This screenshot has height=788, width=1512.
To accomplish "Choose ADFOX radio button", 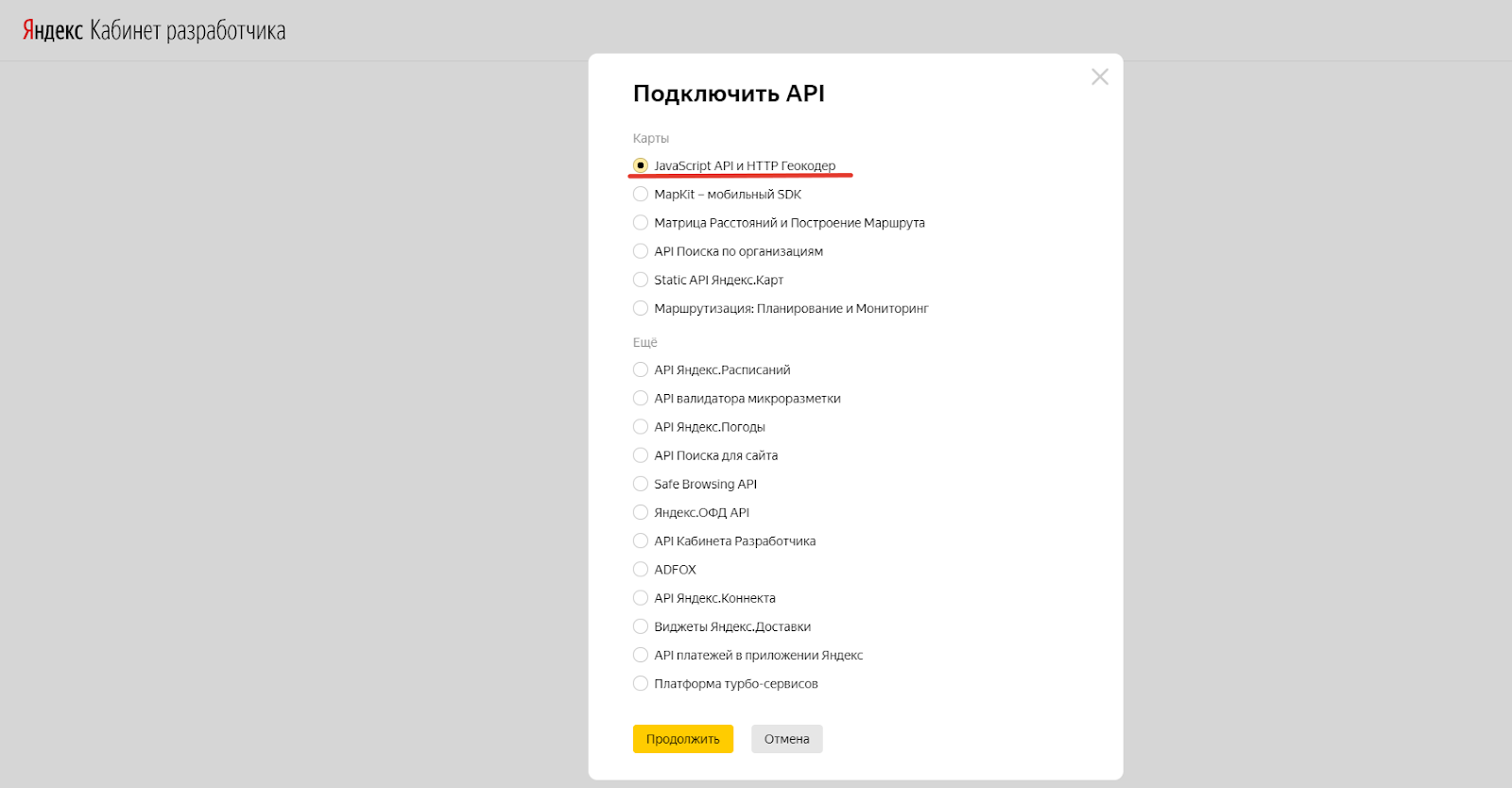I will point(641,570).
